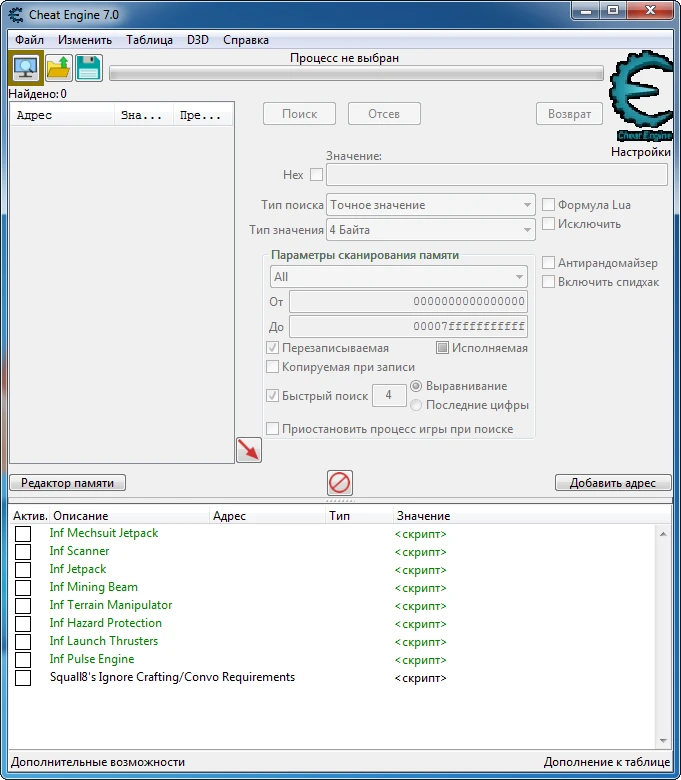Select the Inf Pulse Engine entry text
The width and height of the screenshot is (681, 780).
[92, 659]
